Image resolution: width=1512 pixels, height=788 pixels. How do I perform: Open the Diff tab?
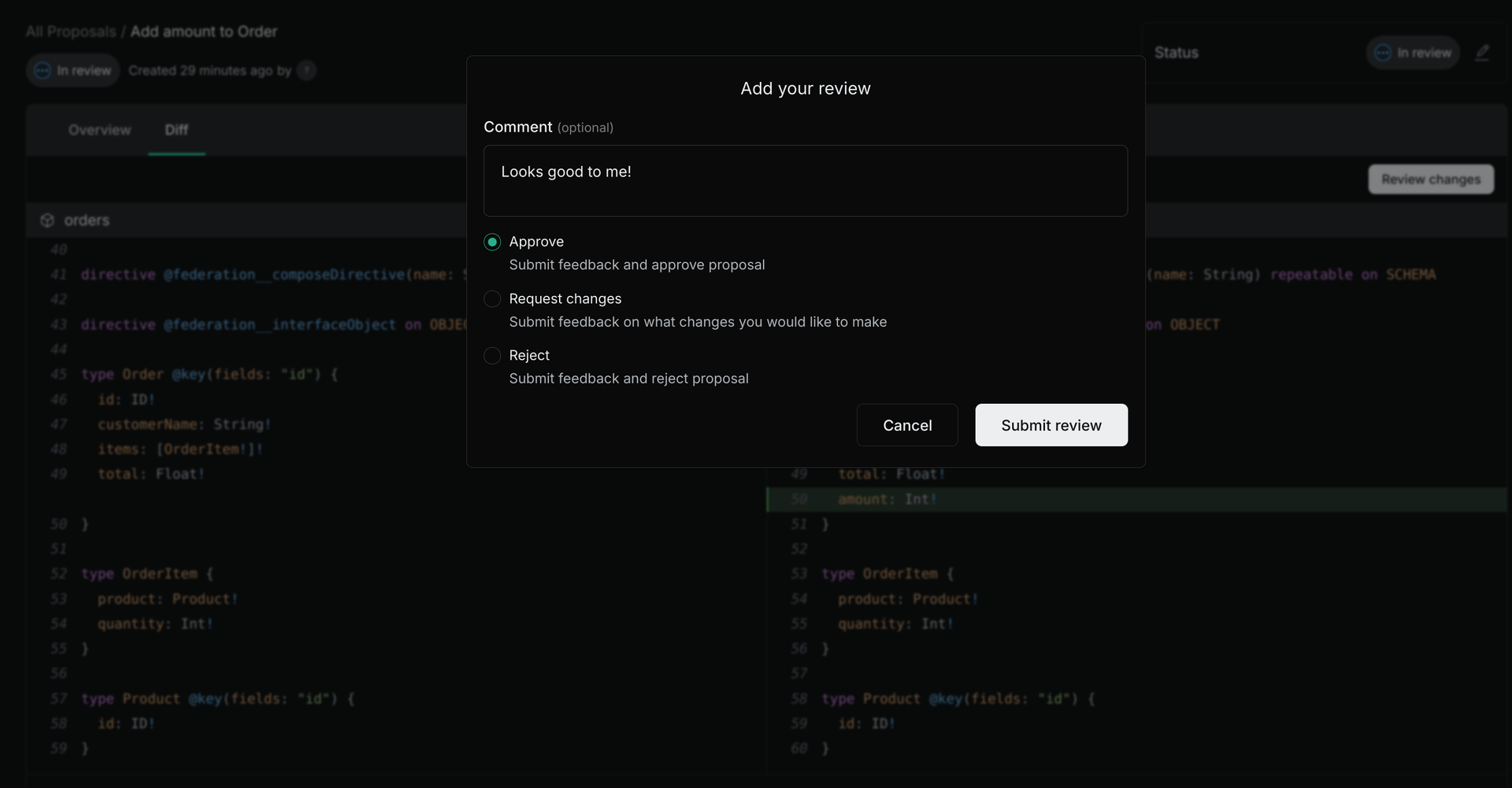tap(176, 130)
